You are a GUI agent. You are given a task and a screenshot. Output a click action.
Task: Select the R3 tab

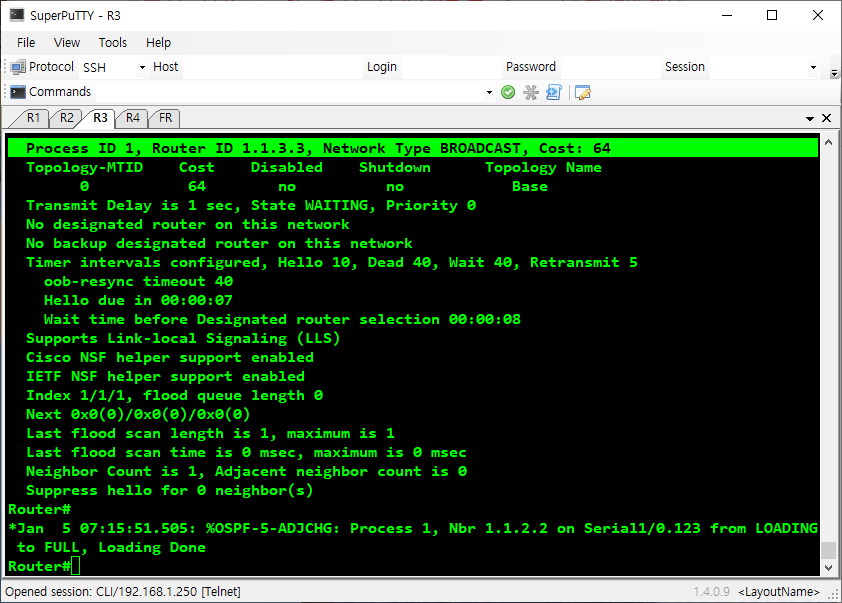click(100, 118)
